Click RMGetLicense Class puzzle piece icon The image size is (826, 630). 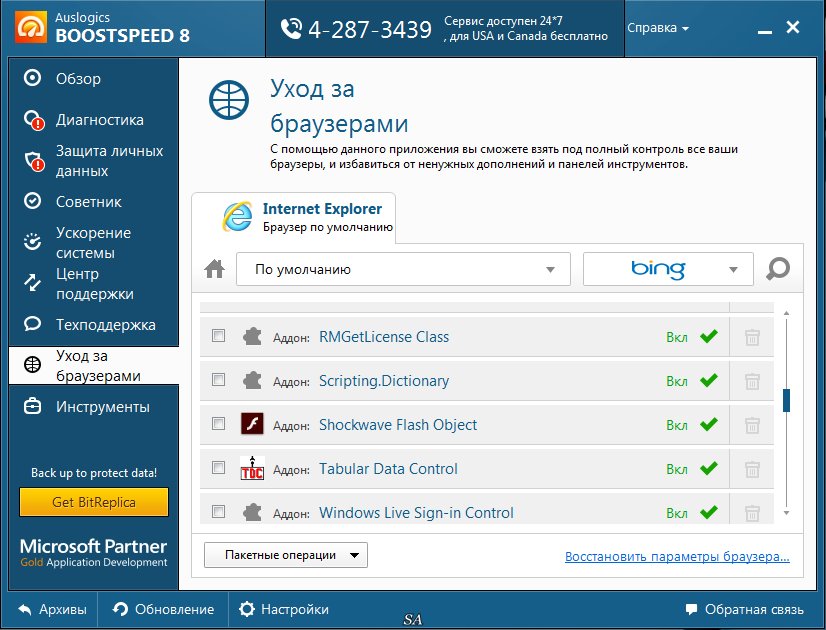point(252,336)
